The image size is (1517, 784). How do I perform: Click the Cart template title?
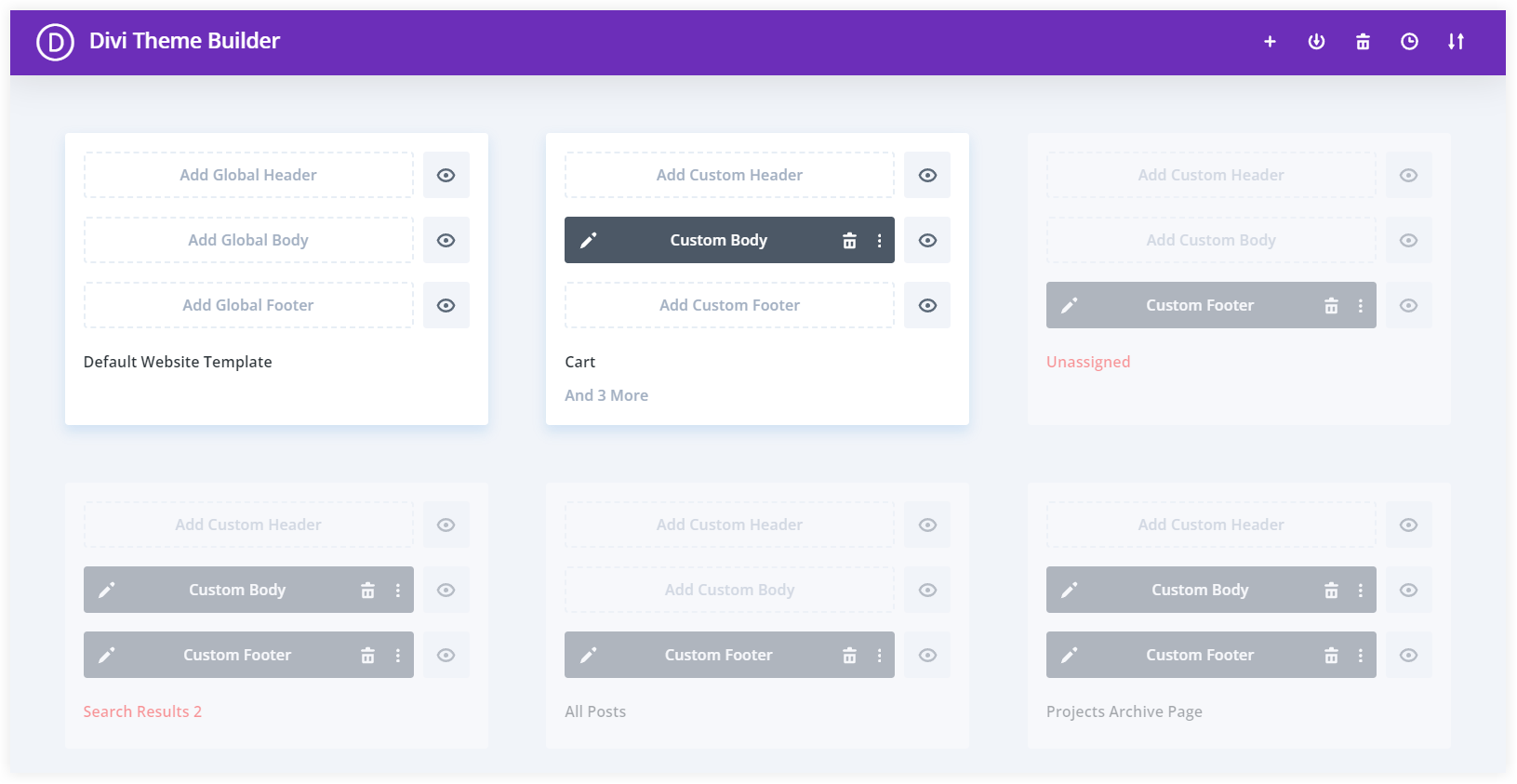(580, 362)
